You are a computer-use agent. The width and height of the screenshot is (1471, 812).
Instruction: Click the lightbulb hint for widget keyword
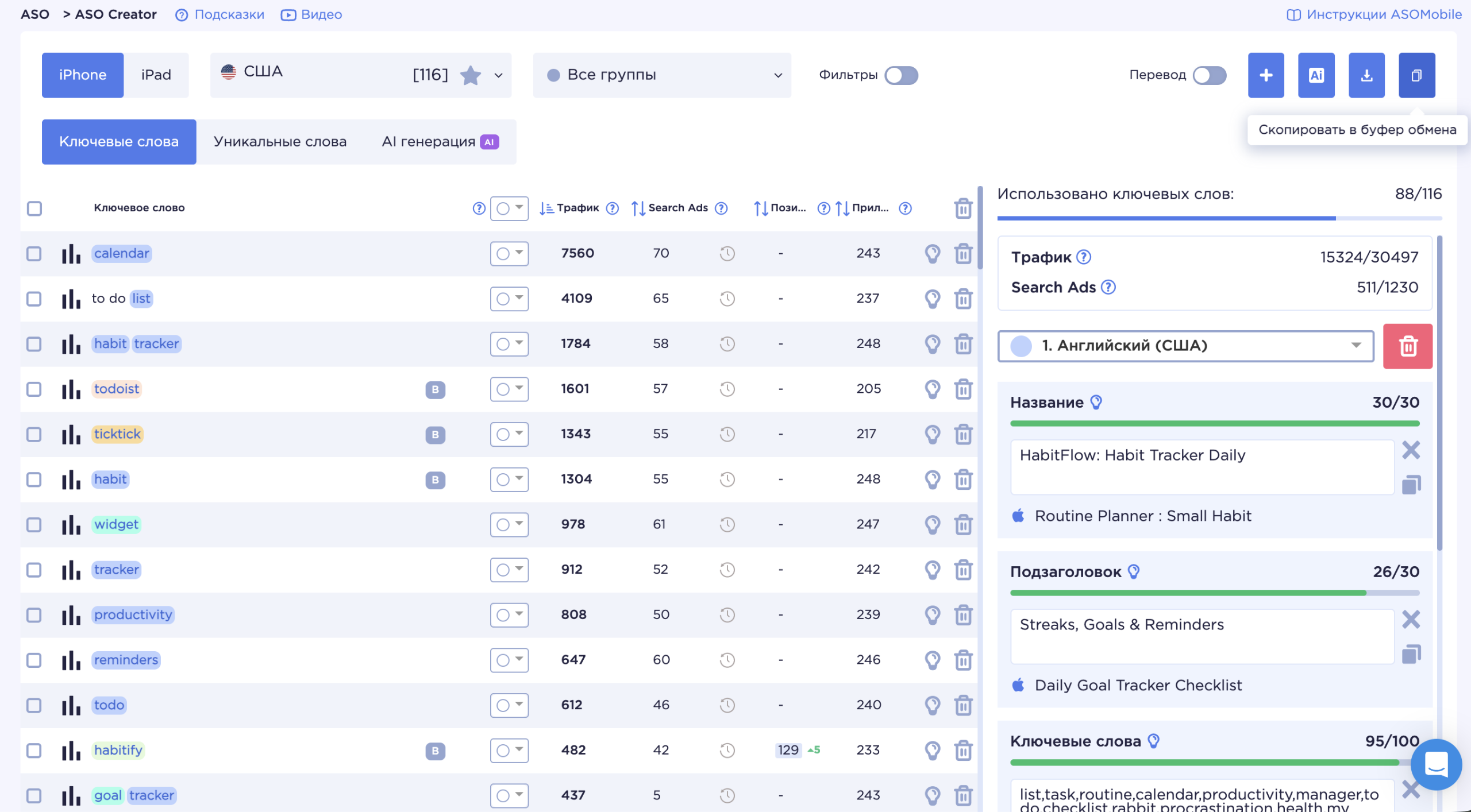coord(932,524)
